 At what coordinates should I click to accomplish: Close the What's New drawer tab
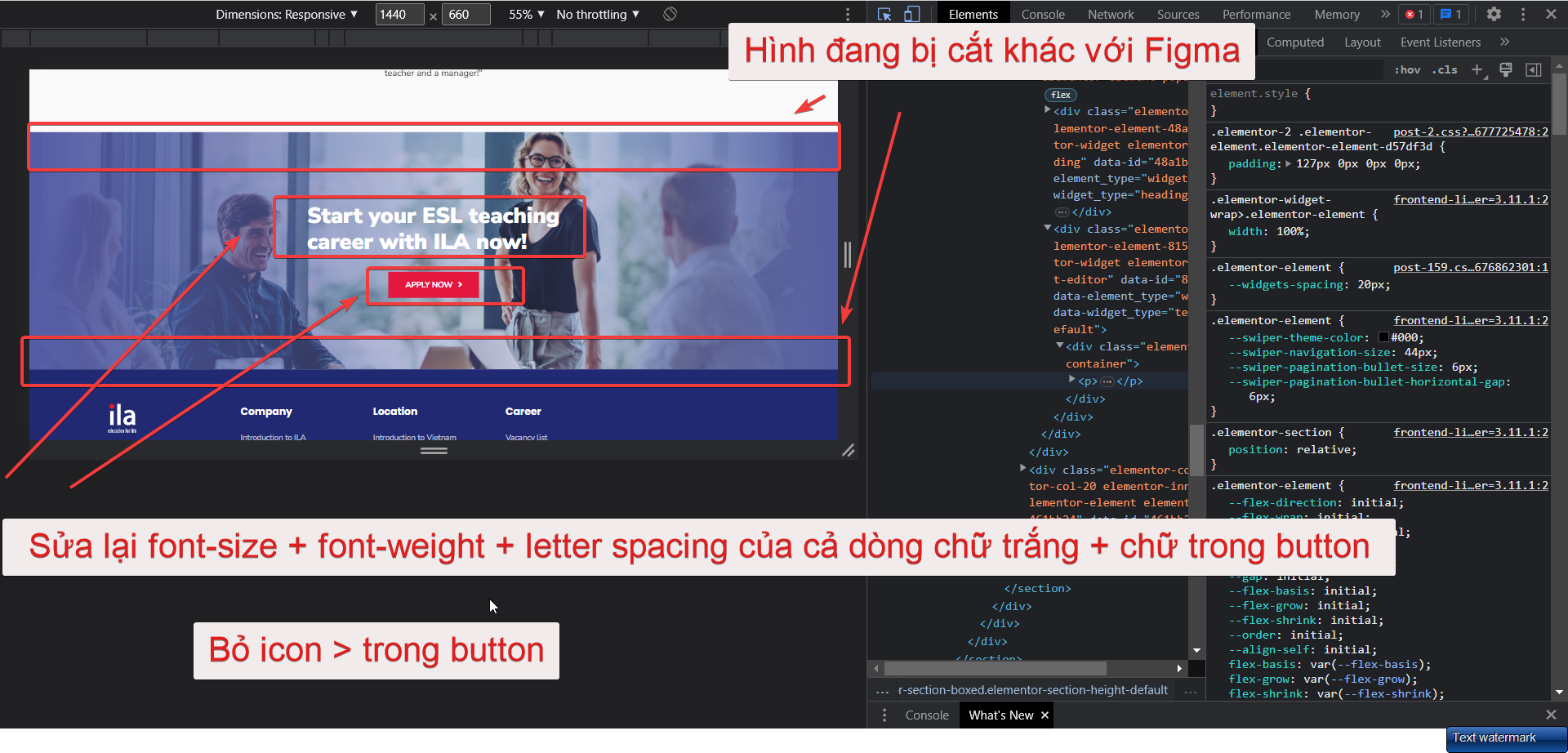(x=1045, y=715)
